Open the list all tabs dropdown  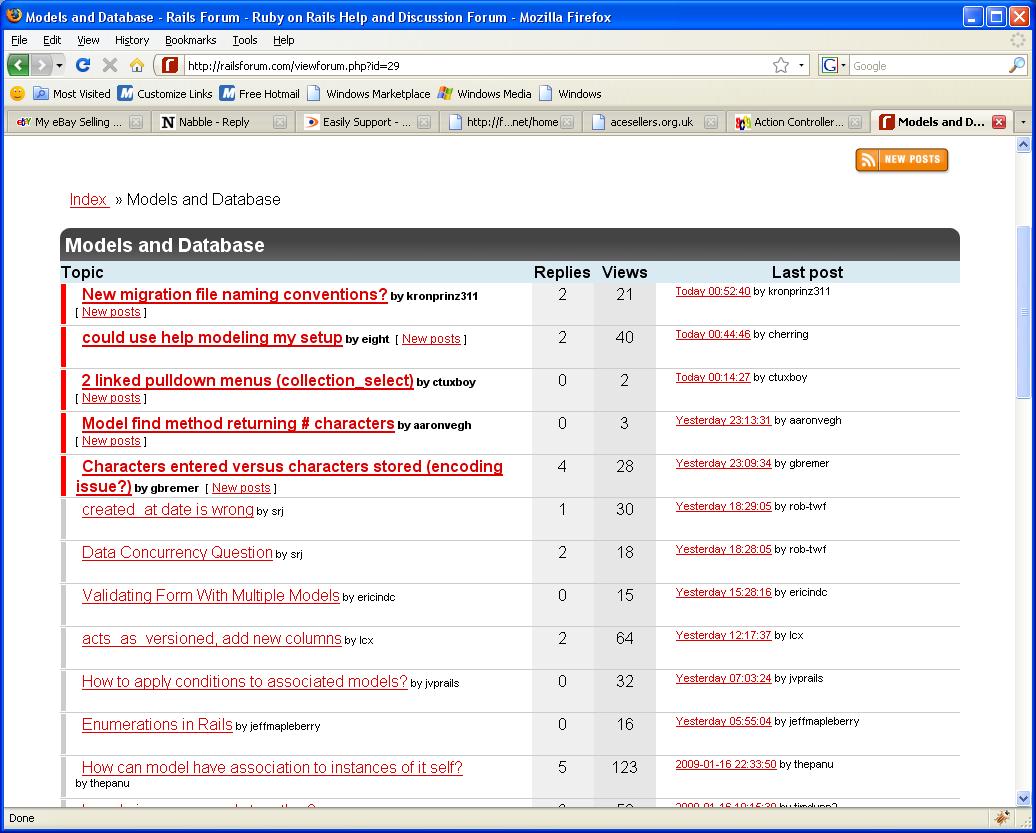1022,122
